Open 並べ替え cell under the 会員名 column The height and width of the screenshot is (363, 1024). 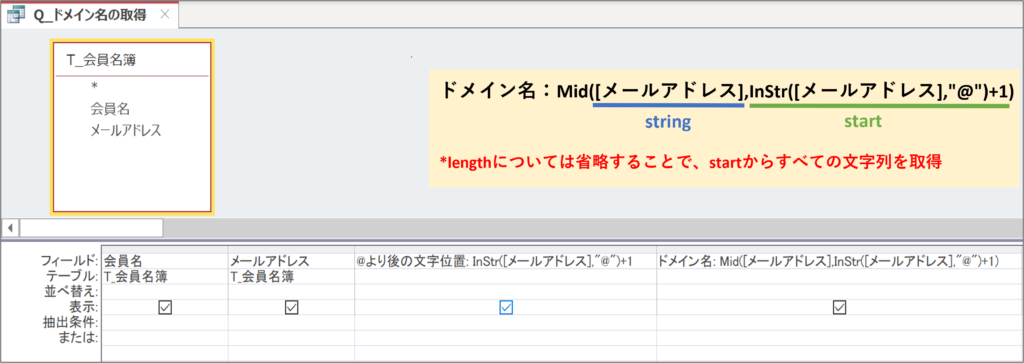[x=165, y=292]
